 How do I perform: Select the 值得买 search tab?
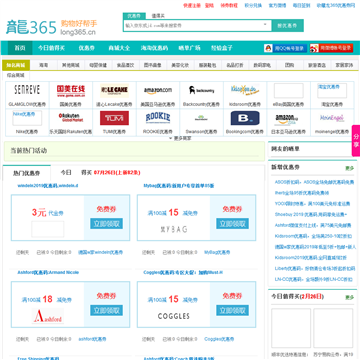tap(158, 16)
